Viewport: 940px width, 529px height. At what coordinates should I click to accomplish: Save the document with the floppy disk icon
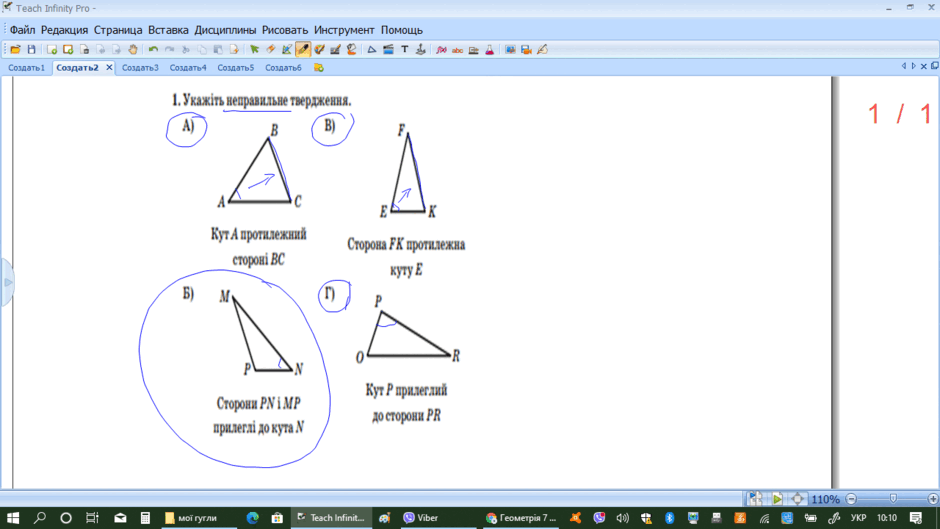32,50
